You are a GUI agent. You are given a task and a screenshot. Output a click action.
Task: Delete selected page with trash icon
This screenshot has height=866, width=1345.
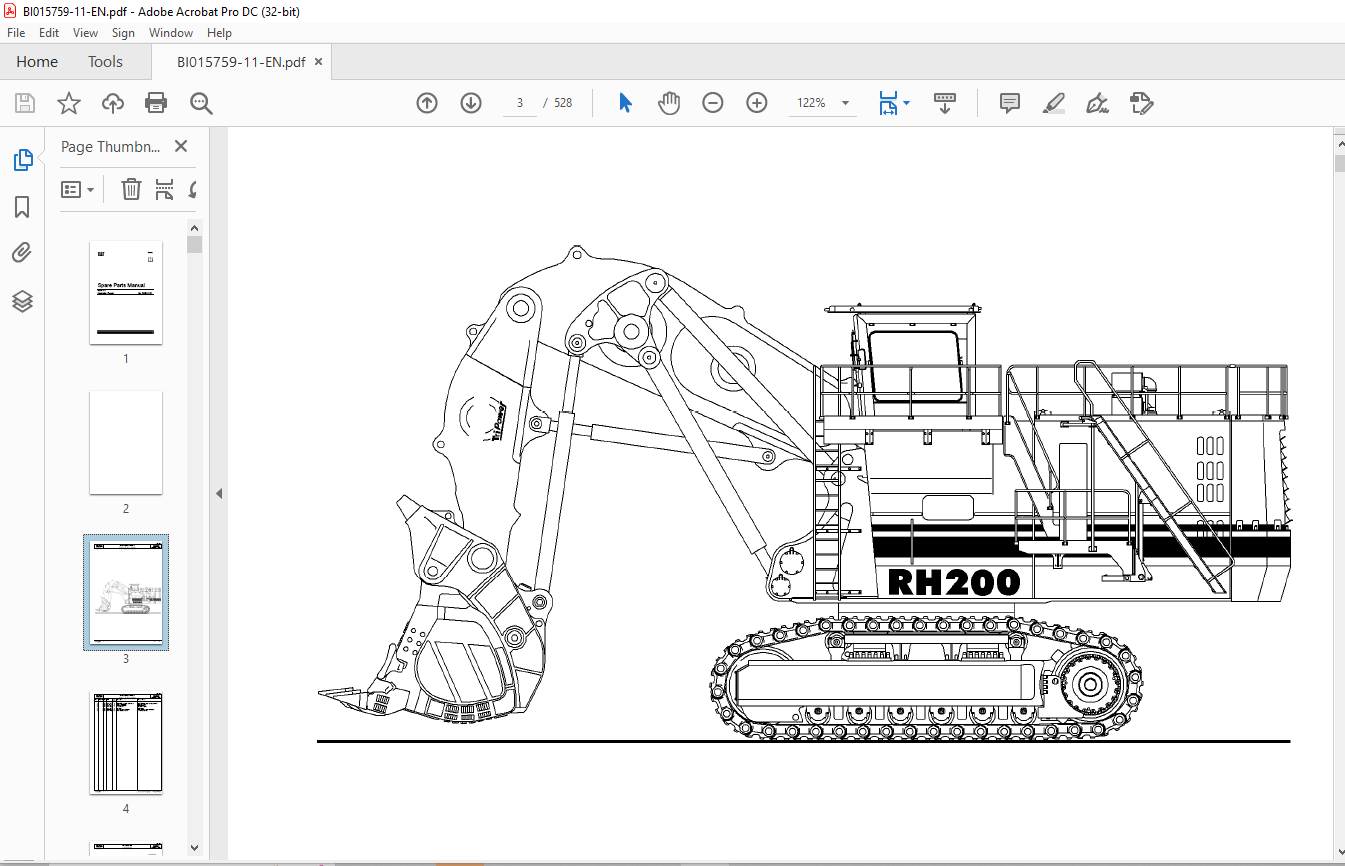tap(131, 189)
